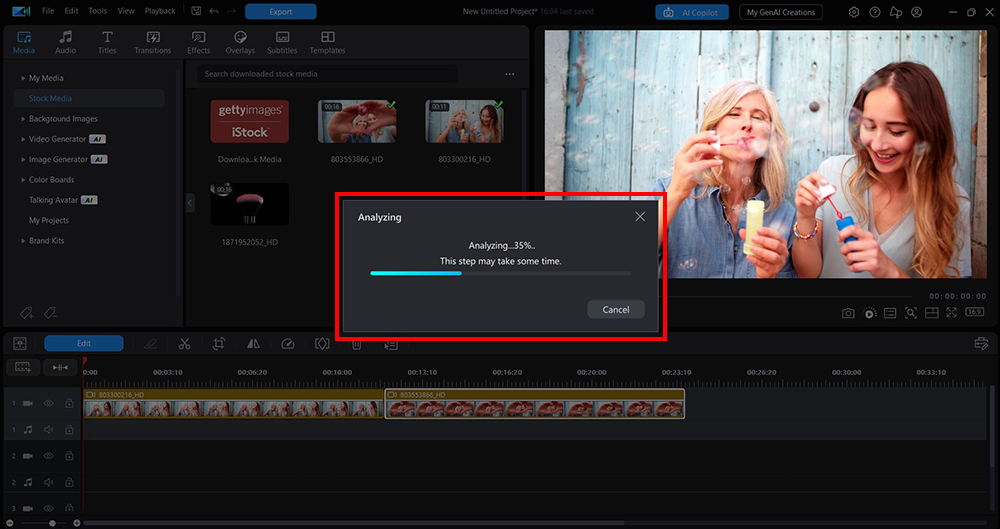This screenshot has height=529, width=1000.
Task: Click the remove tag icon in the media panel
Action: tap(50, 313)
